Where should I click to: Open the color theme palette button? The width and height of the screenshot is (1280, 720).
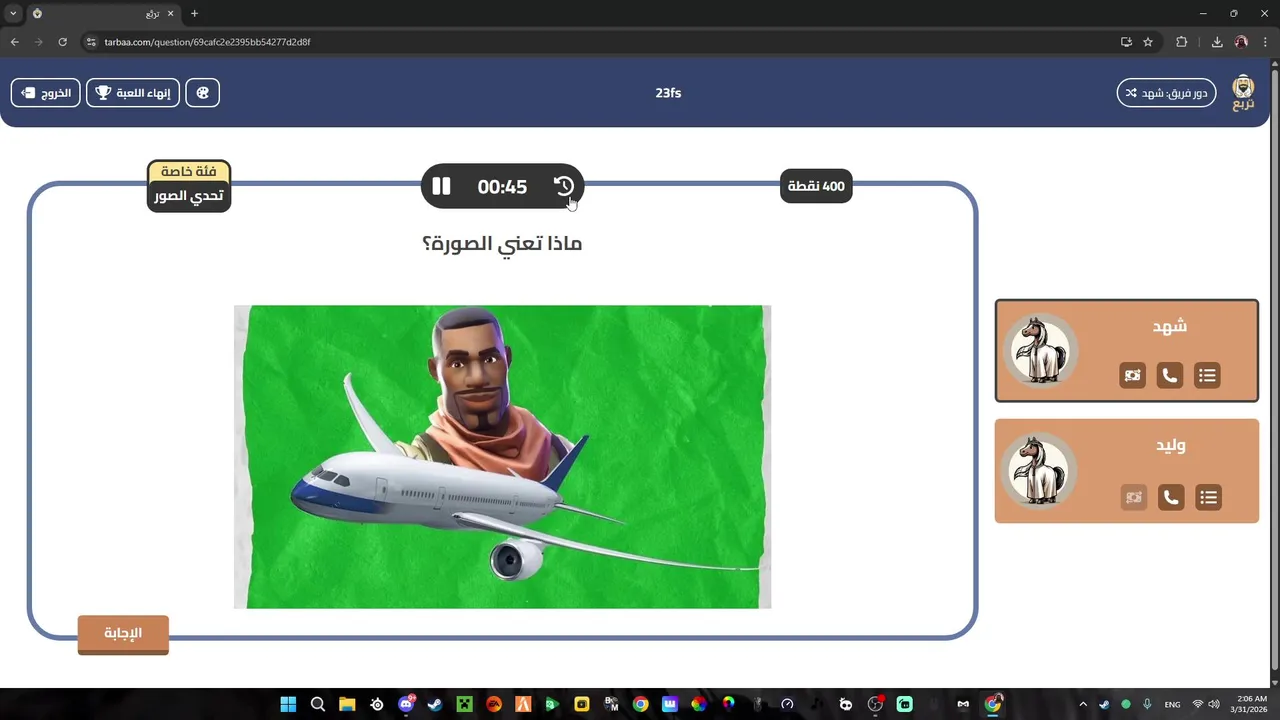coord(202,93)
